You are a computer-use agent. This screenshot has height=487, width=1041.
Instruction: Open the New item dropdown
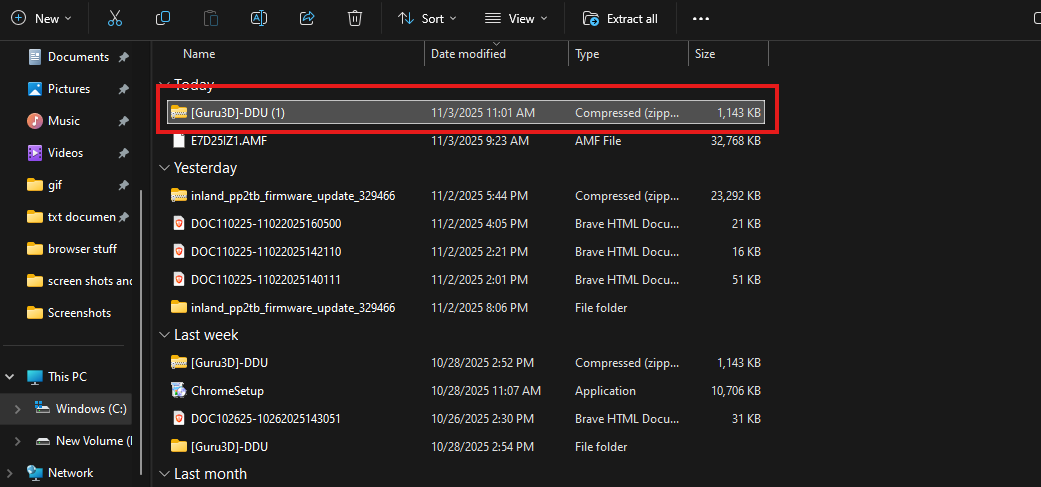pos(42,19)
